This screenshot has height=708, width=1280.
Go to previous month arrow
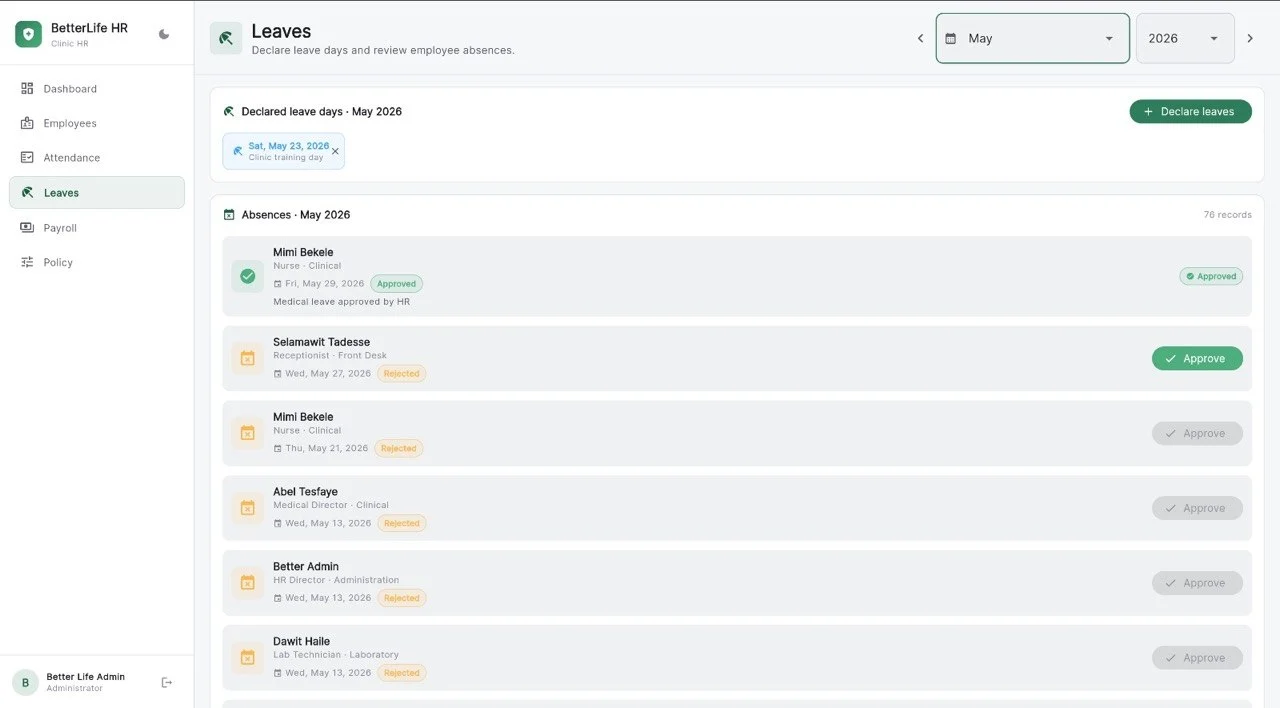click(921, 38)
